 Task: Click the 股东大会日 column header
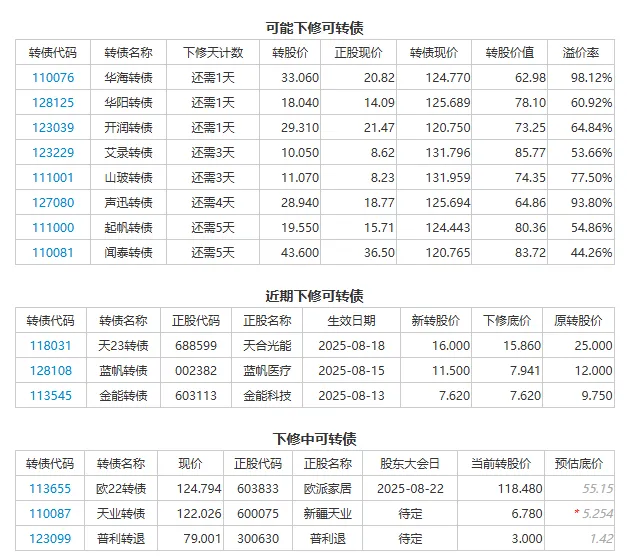pyautogui.click(x=410, y=464)
